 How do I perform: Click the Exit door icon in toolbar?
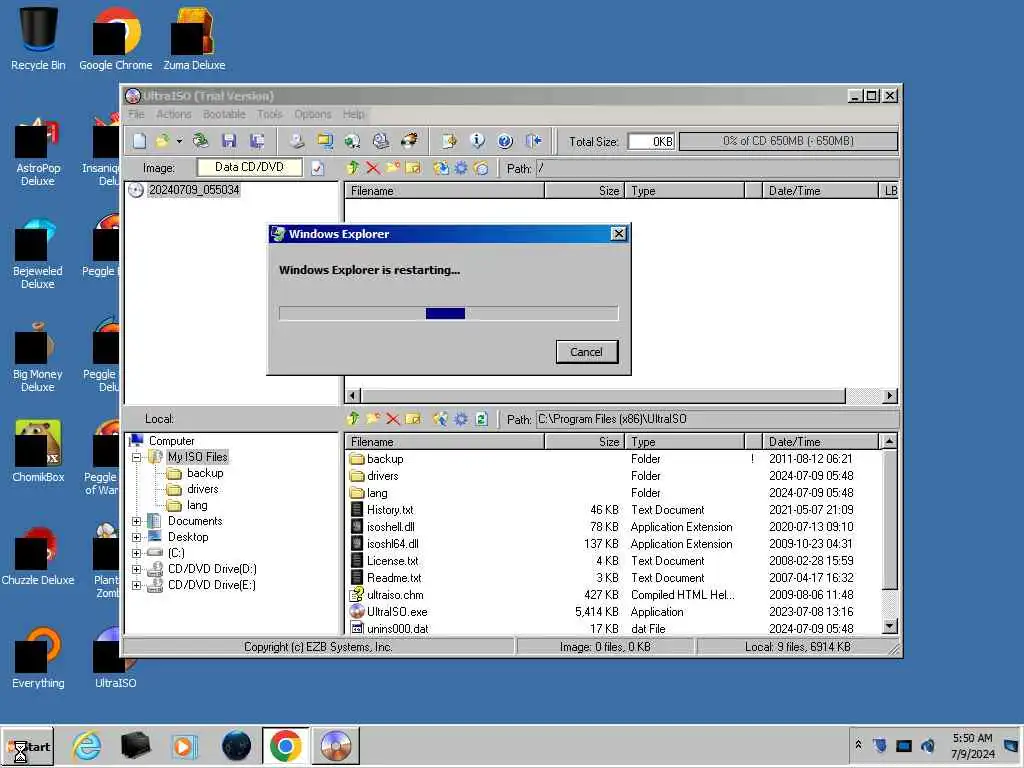534,141
